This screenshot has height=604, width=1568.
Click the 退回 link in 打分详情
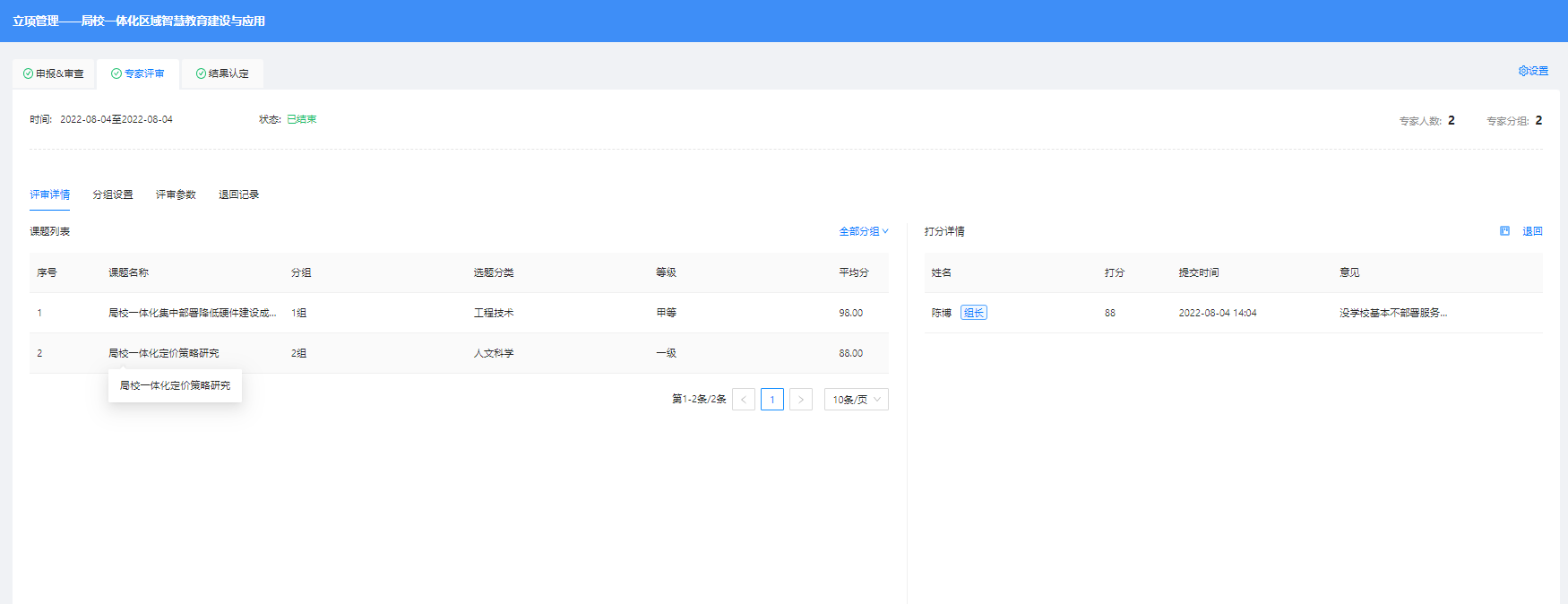coord(1532,231)
